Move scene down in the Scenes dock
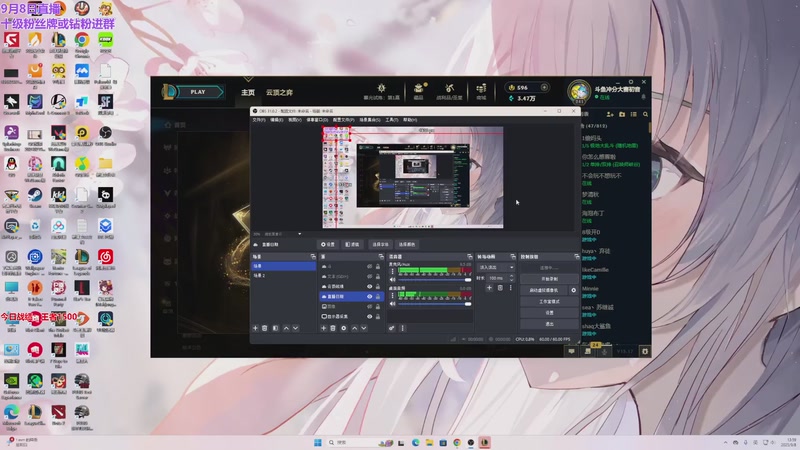 tap(295, 328)
